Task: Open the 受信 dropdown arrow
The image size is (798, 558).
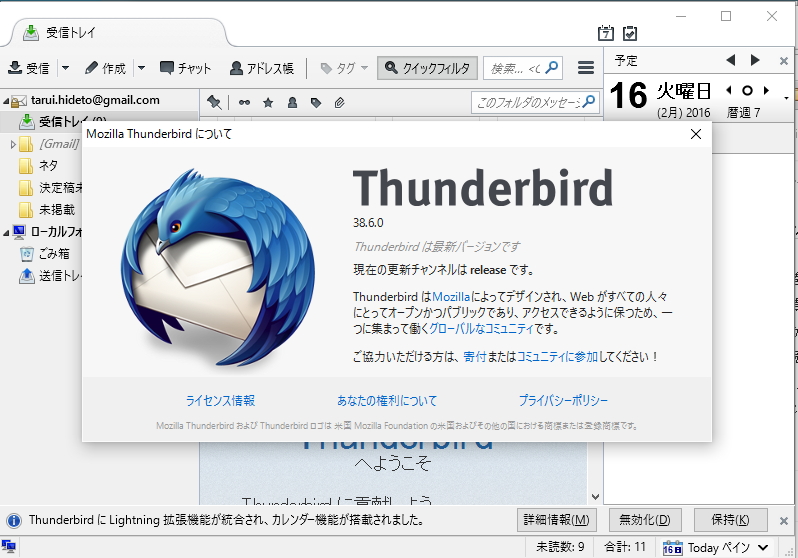Action: [65, 68]
